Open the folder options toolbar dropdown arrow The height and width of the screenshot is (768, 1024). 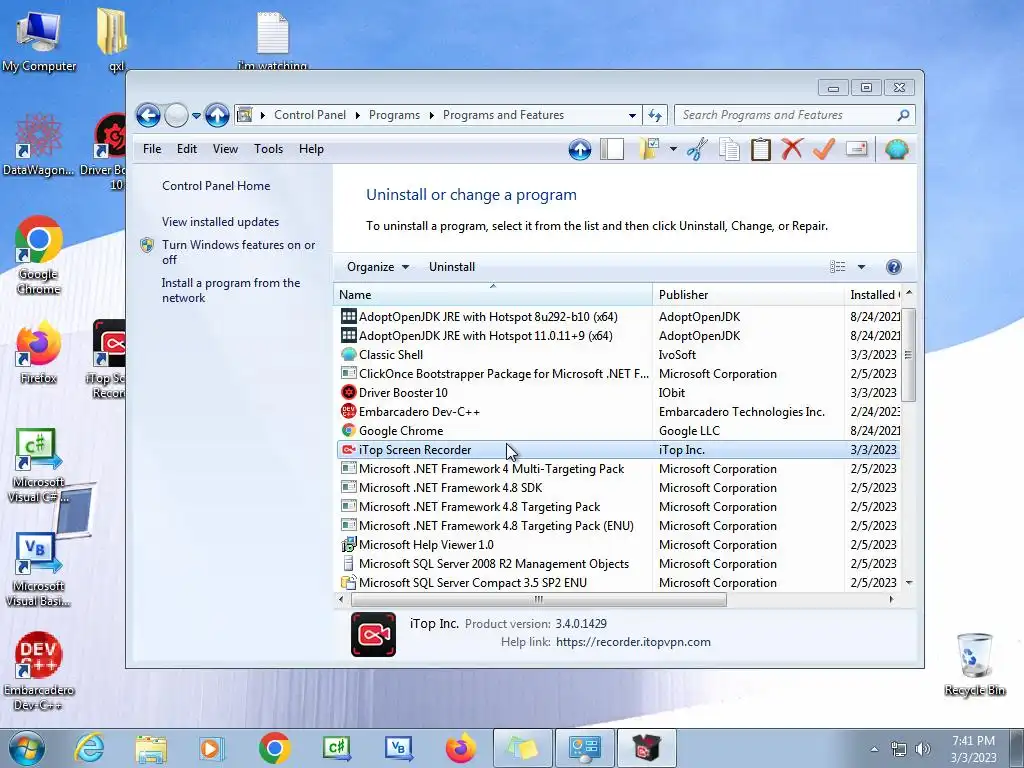coord(673,150)
